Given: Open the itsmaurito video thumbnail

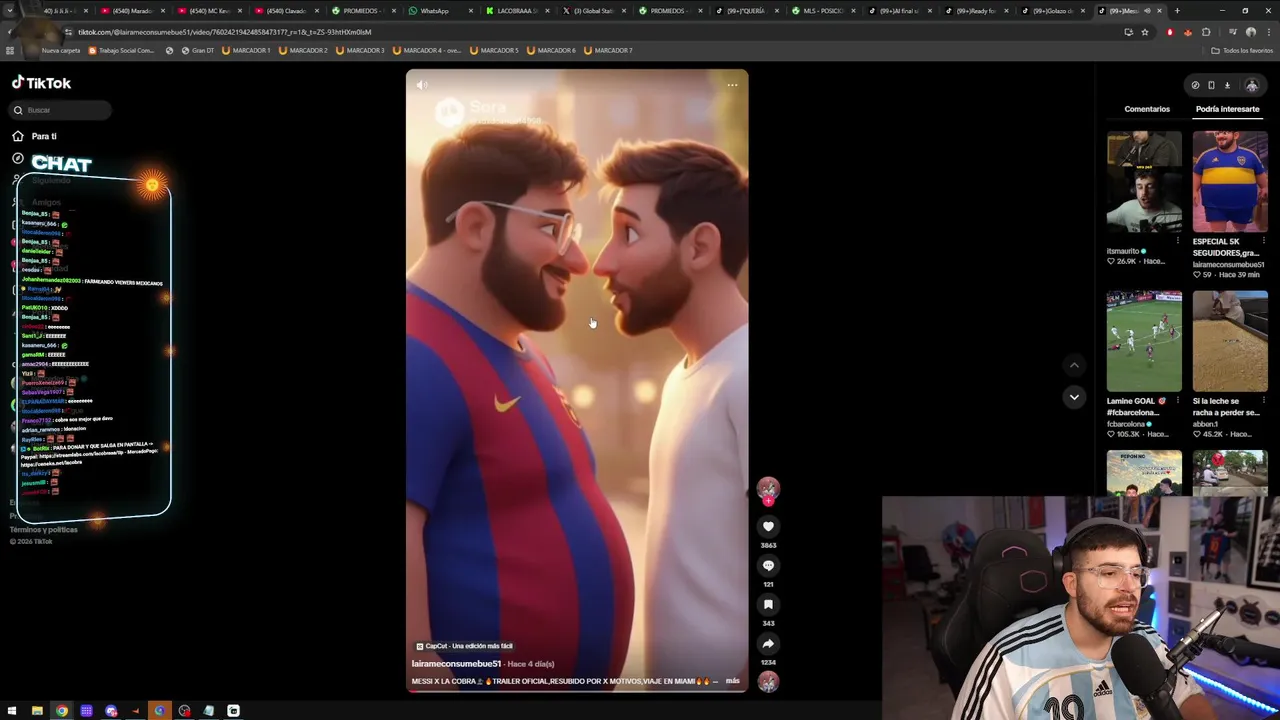Looking at the screenshot, I should point(1144,182).
